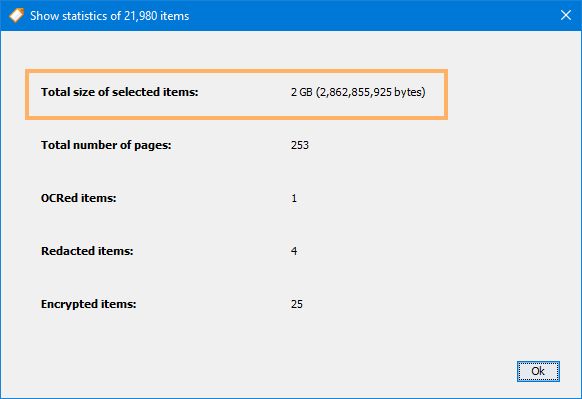Click the redacted items value 4
Image resolution: width=582 pixels, height=399 pixels.
(x=294, y=251)
